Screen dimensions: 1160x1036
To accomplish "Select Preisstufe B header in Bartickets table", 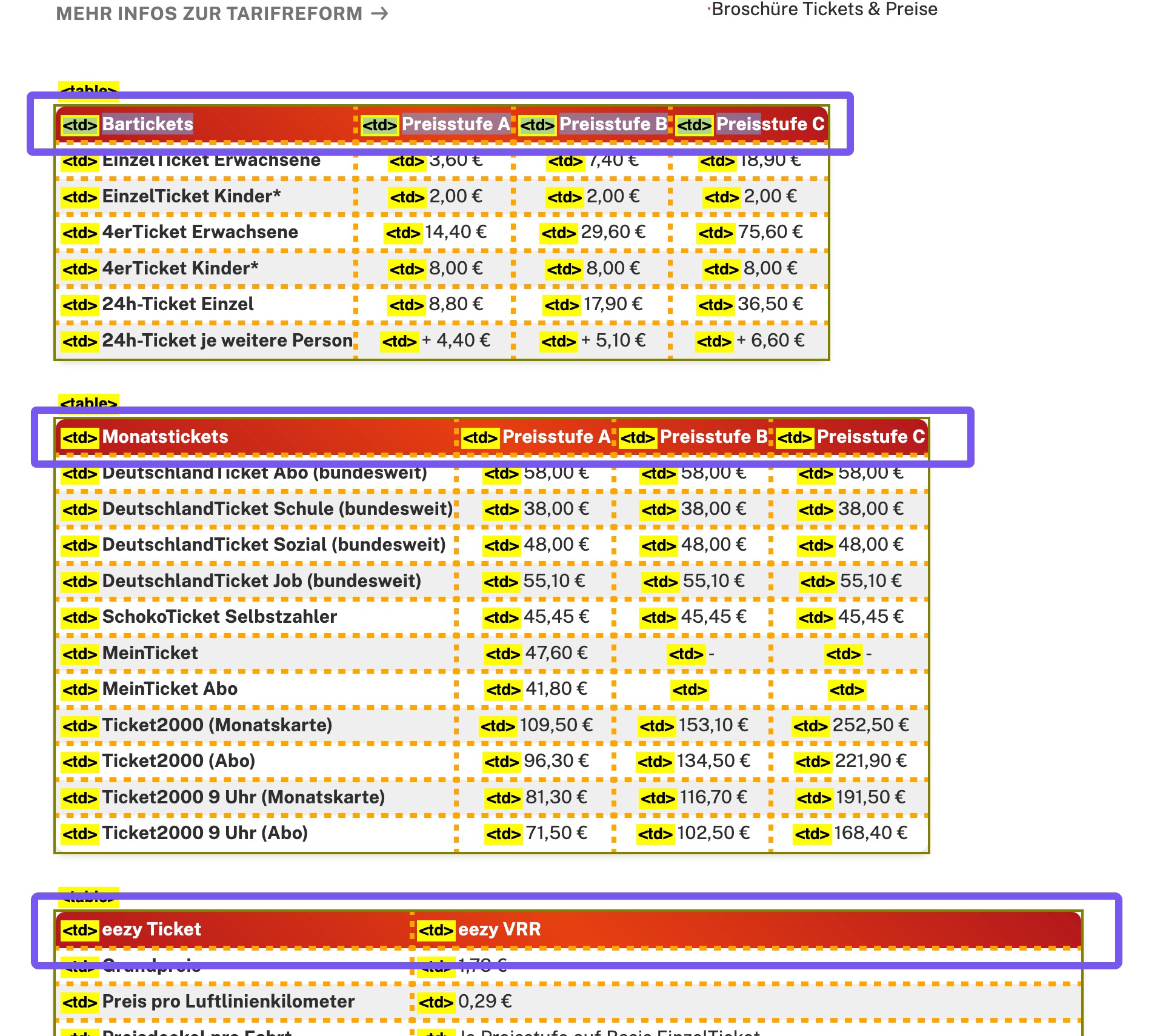I will coord(612,124).
